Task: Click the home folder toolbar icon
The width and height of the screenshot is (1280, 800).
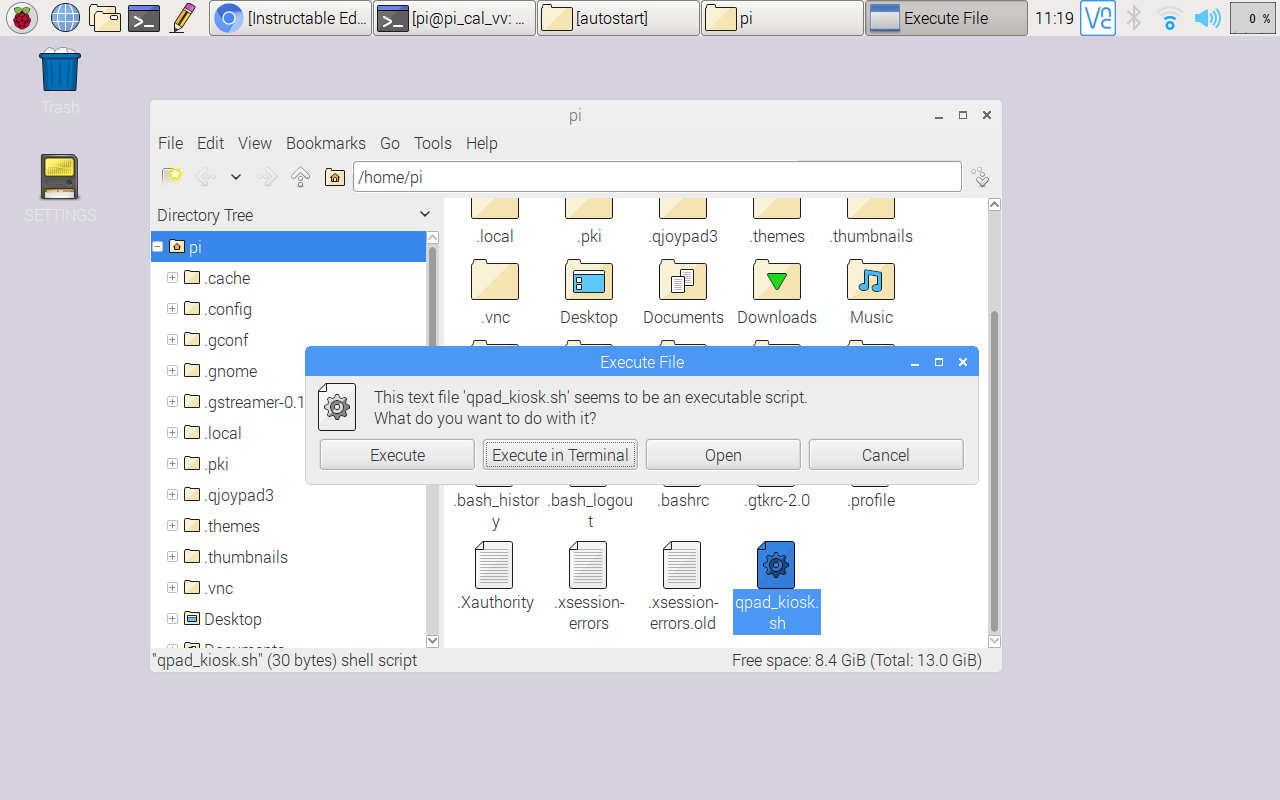Action: pos(335,177)
